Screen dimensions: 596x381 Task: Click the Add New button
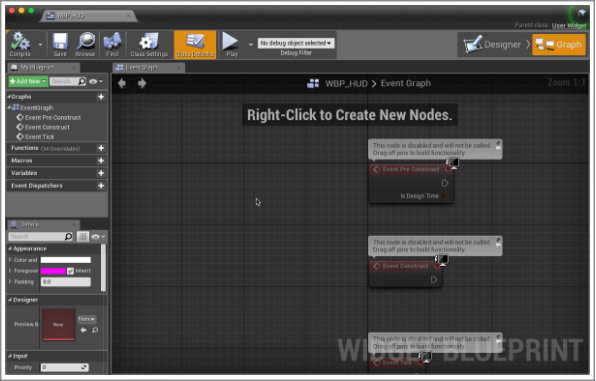click(28, 81)
